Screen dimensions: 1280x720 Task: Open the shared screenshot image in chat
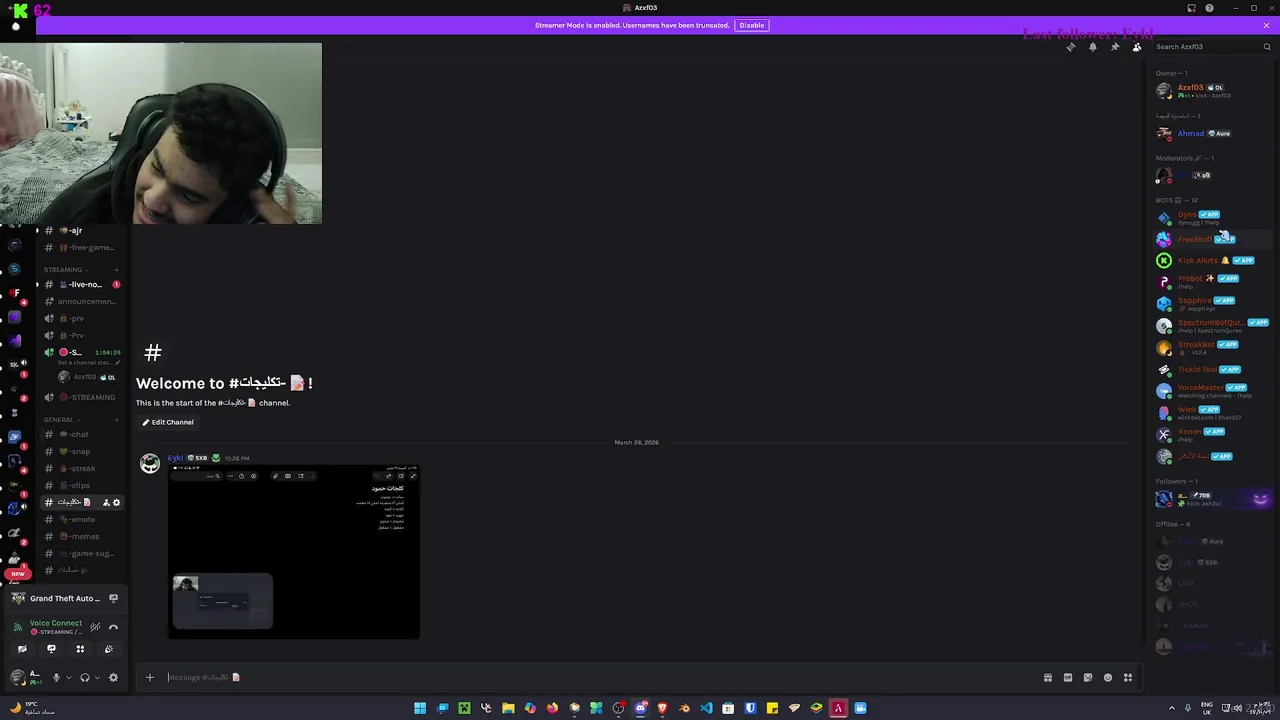click(294, 552)
